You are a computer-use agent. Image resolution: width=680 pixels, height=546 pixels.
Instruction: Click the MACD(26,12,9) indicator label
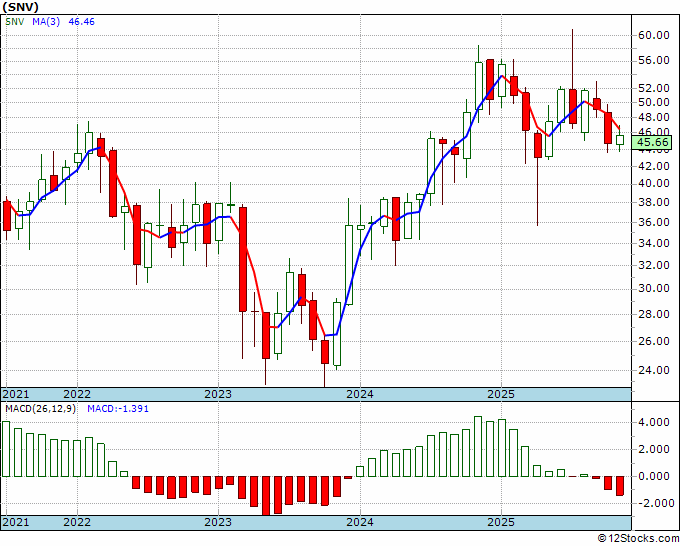40,409
